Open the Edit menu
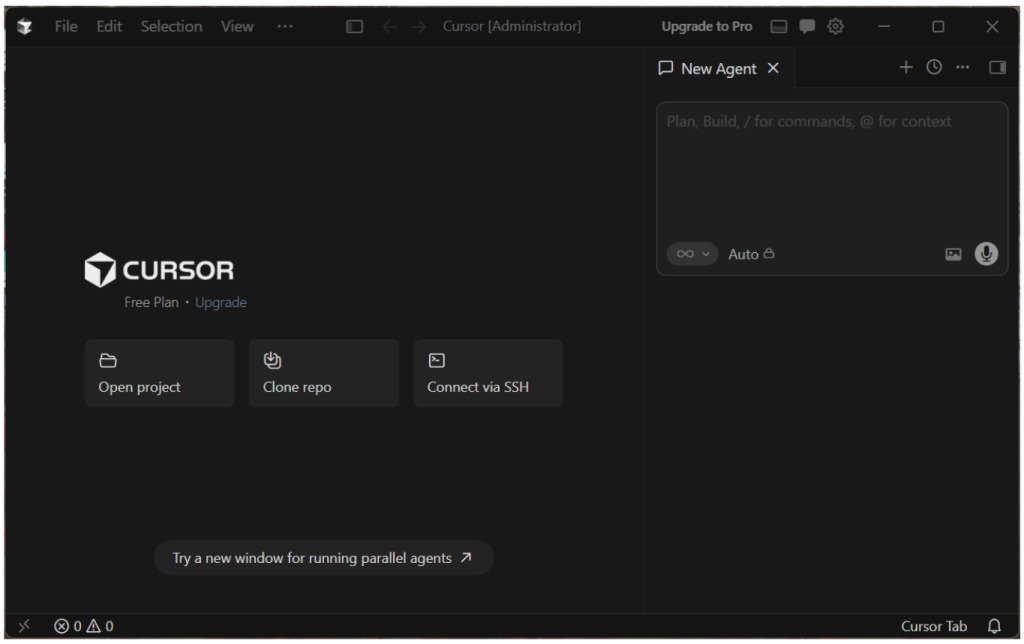1024x644 pixels. 109,27
